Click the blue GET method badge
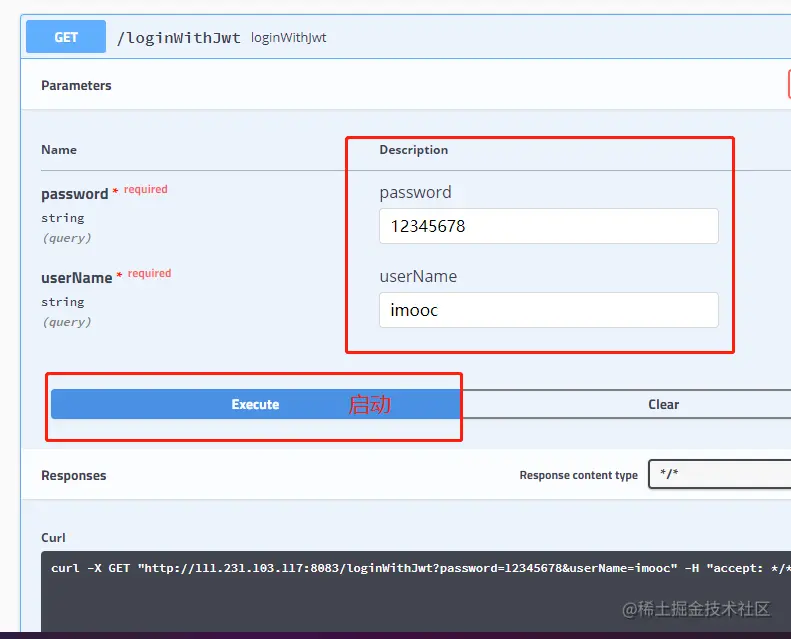The image size is (791, 639). coord(66,37)
